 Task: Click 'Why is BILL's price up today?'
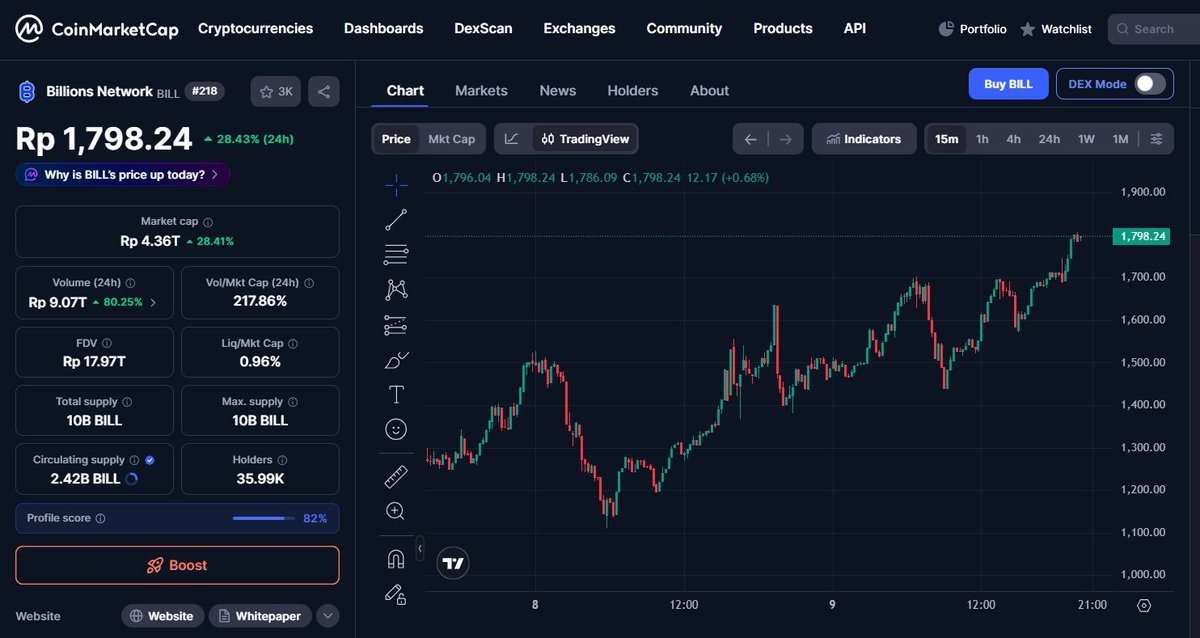(122, 174)
